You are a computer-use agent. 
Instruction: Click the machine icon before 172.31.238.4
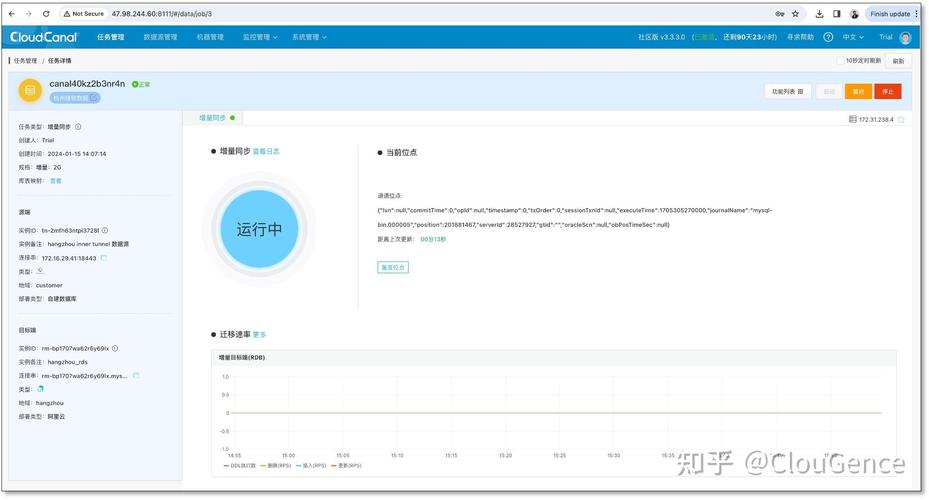[853, 119]
